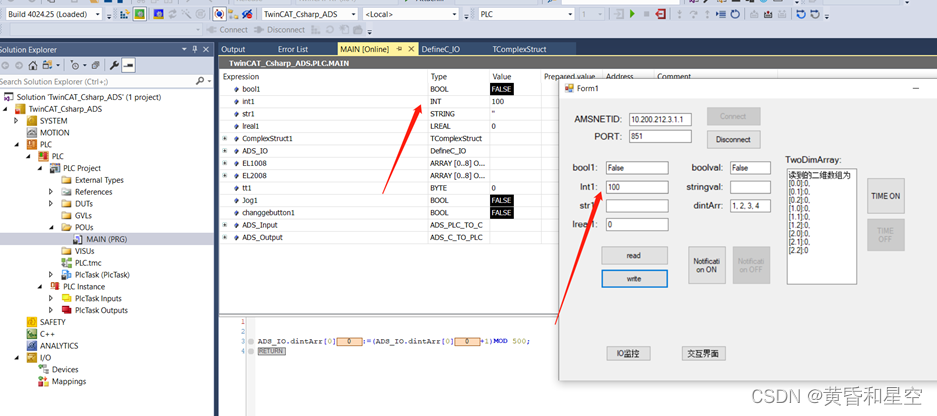This screenshot has height=416, width=937.
Task: Expand the ADS_IO variable row
Action: coord(225,151)
